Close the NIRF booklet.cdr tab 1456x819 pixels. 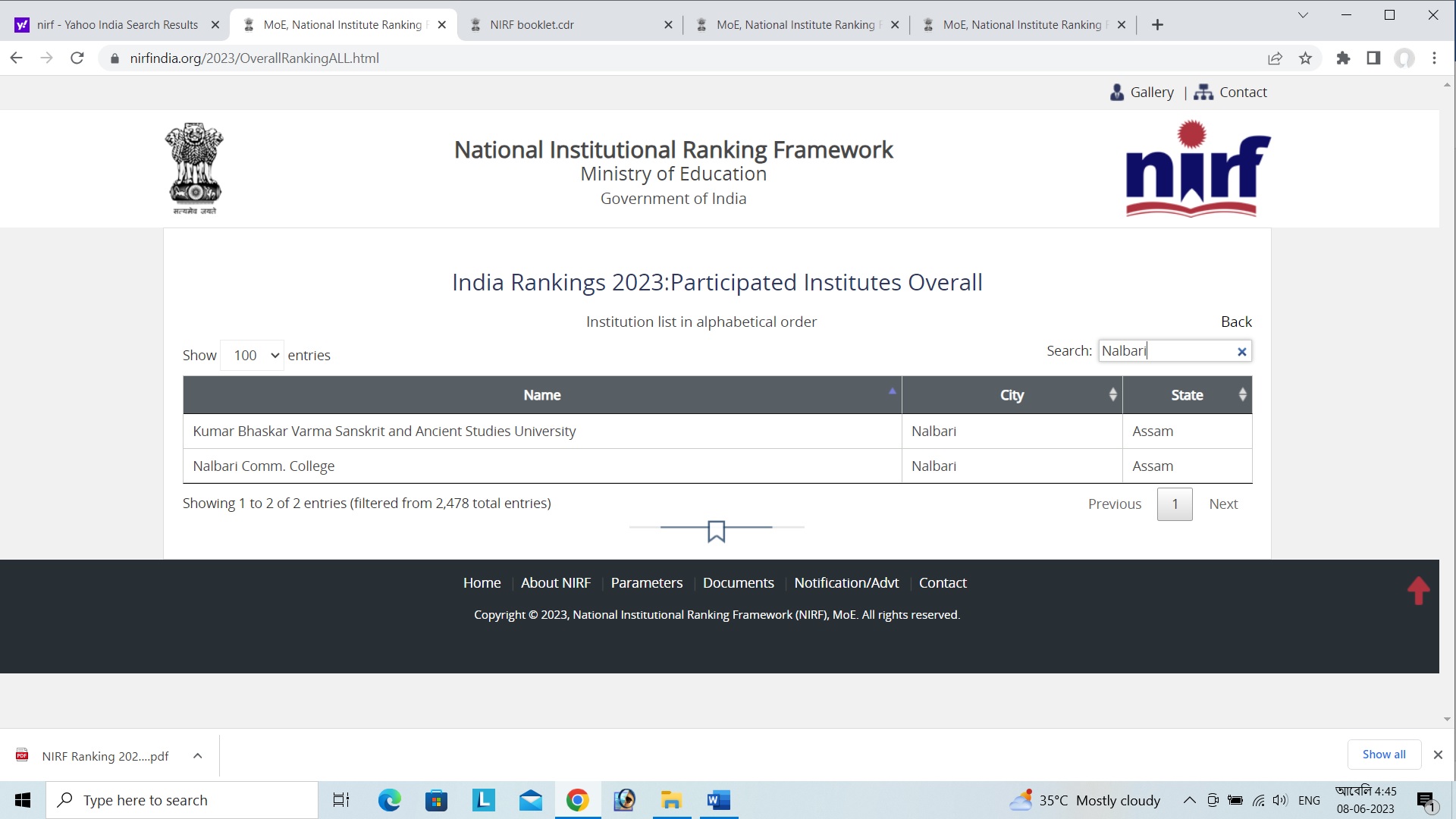point(668,25)
